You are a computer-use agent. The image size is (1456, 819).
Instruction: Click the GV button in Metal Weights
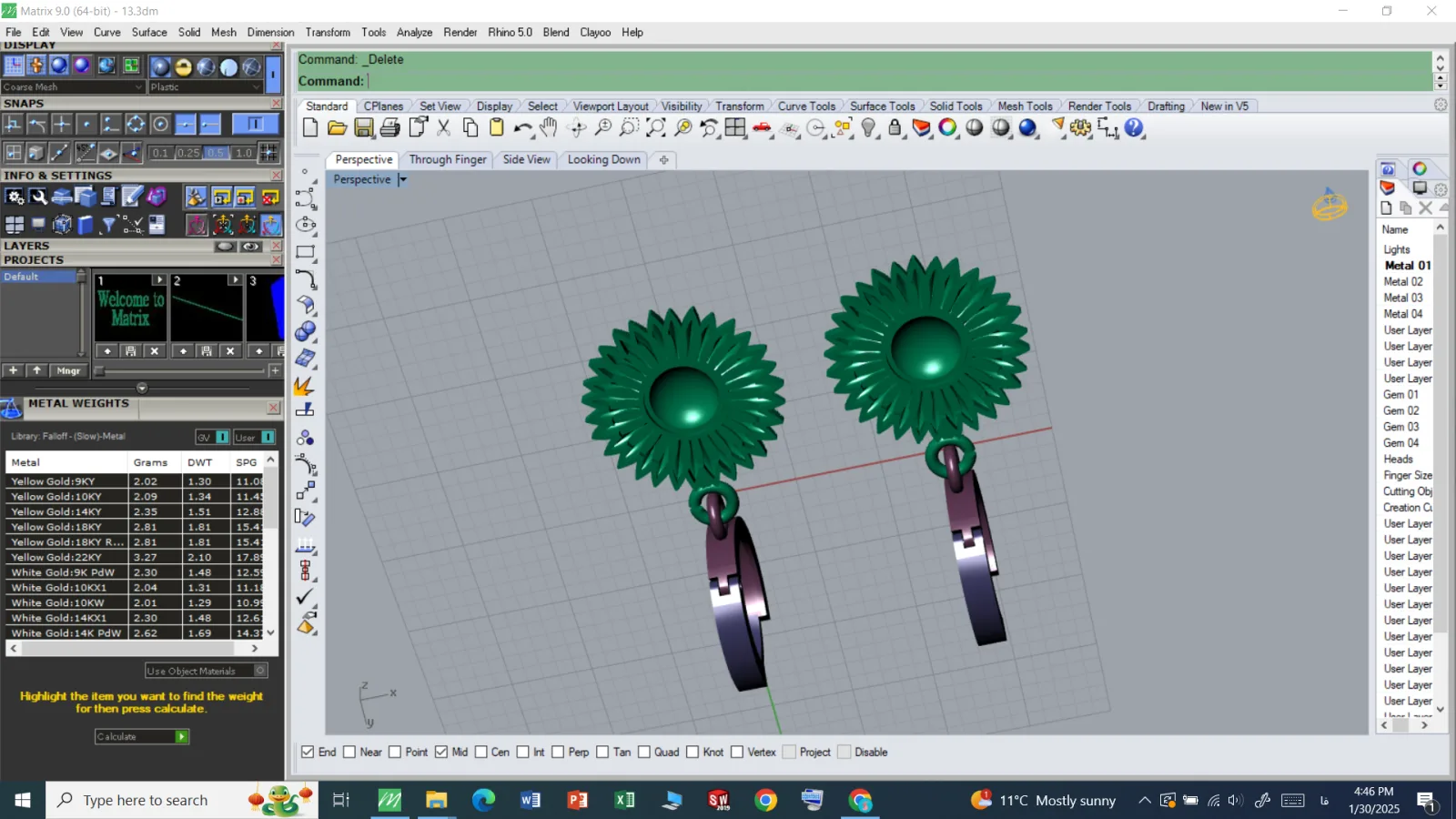tap(212, 437)
